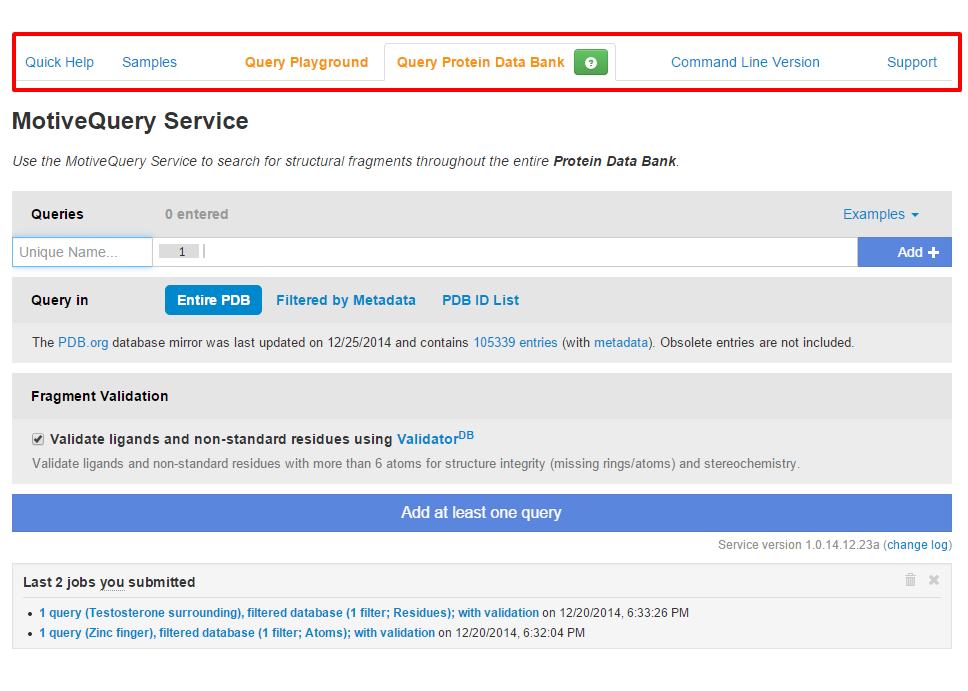Open the Examples dropdown
The image size is (968, 691).
point(880,214)
